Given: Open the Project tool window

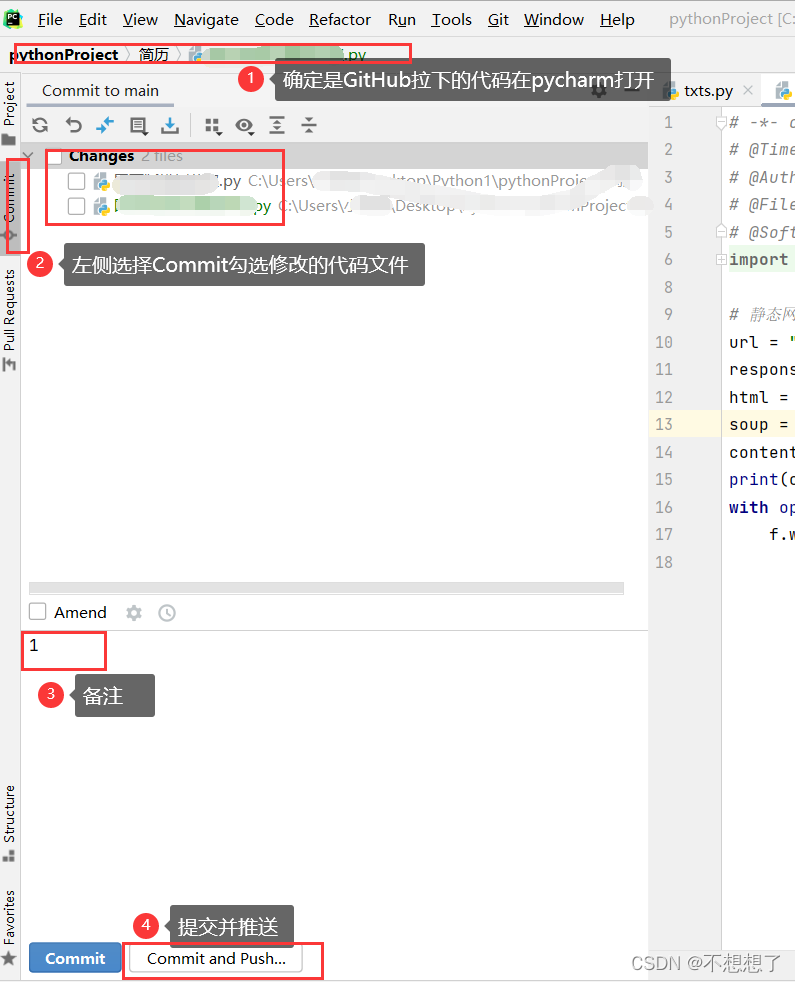Looking at the screenshot, I should click(9, 113).
